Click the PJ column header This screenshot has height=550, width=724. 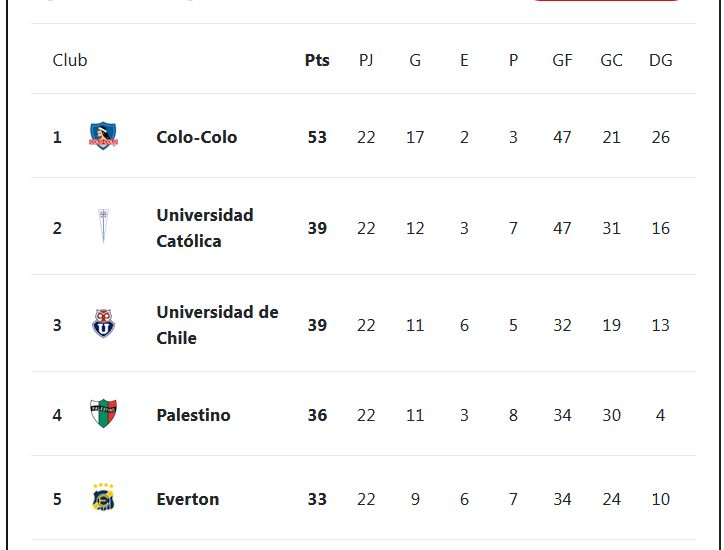coord(366,60)
